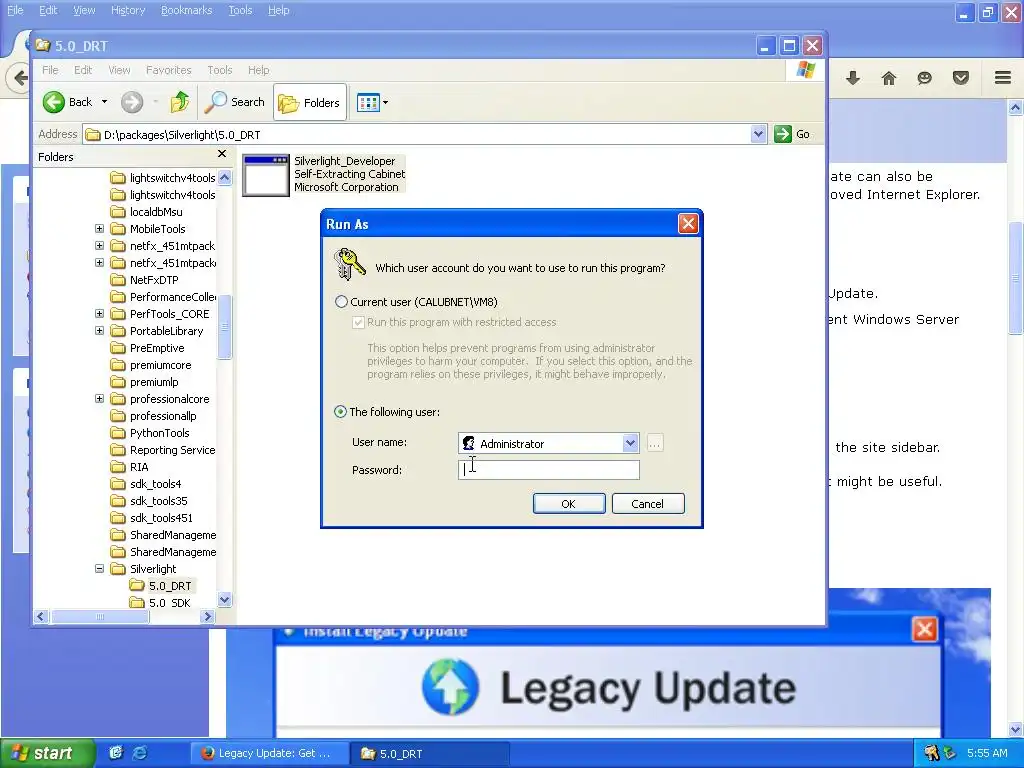
Task: Click the Firefox page vertical scrollbar thumb
Action: [x=1016, y=278]
